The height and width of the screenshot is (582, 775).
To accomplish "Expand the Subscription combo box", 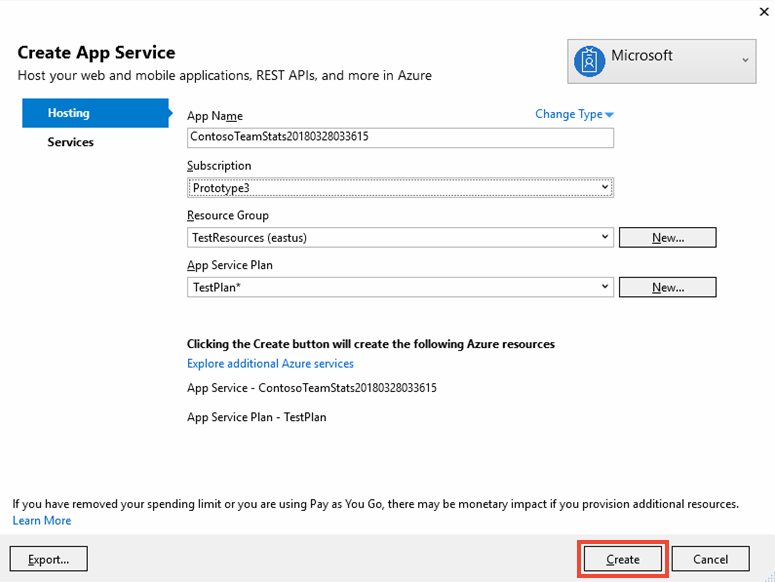I will (400, 188).
